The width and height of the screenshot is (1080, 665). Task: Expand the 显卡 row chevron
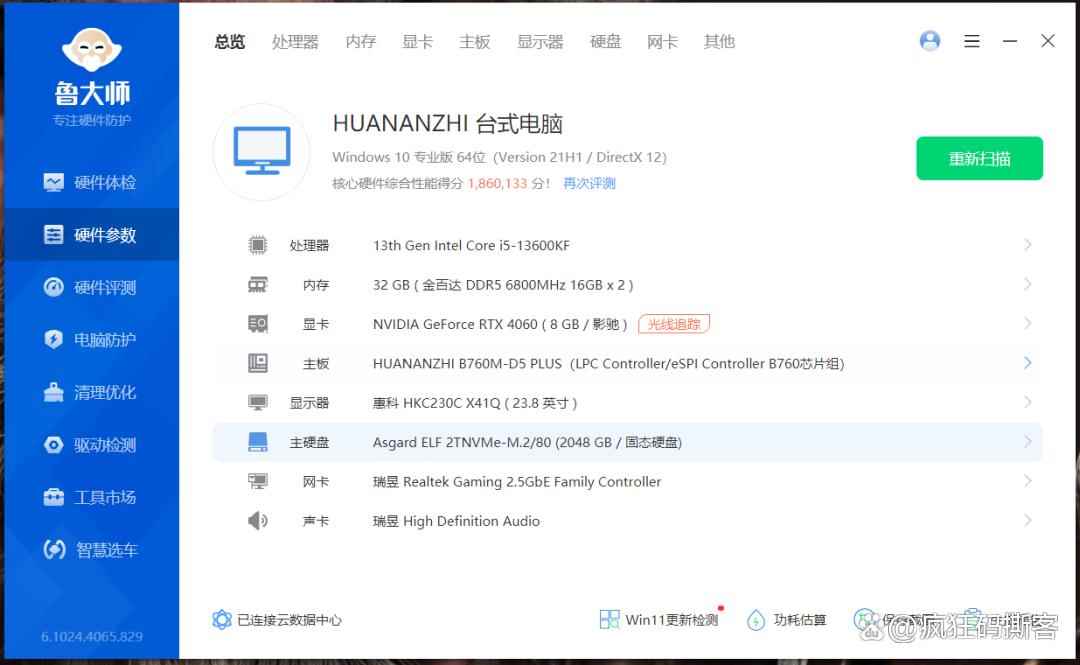1028,323
